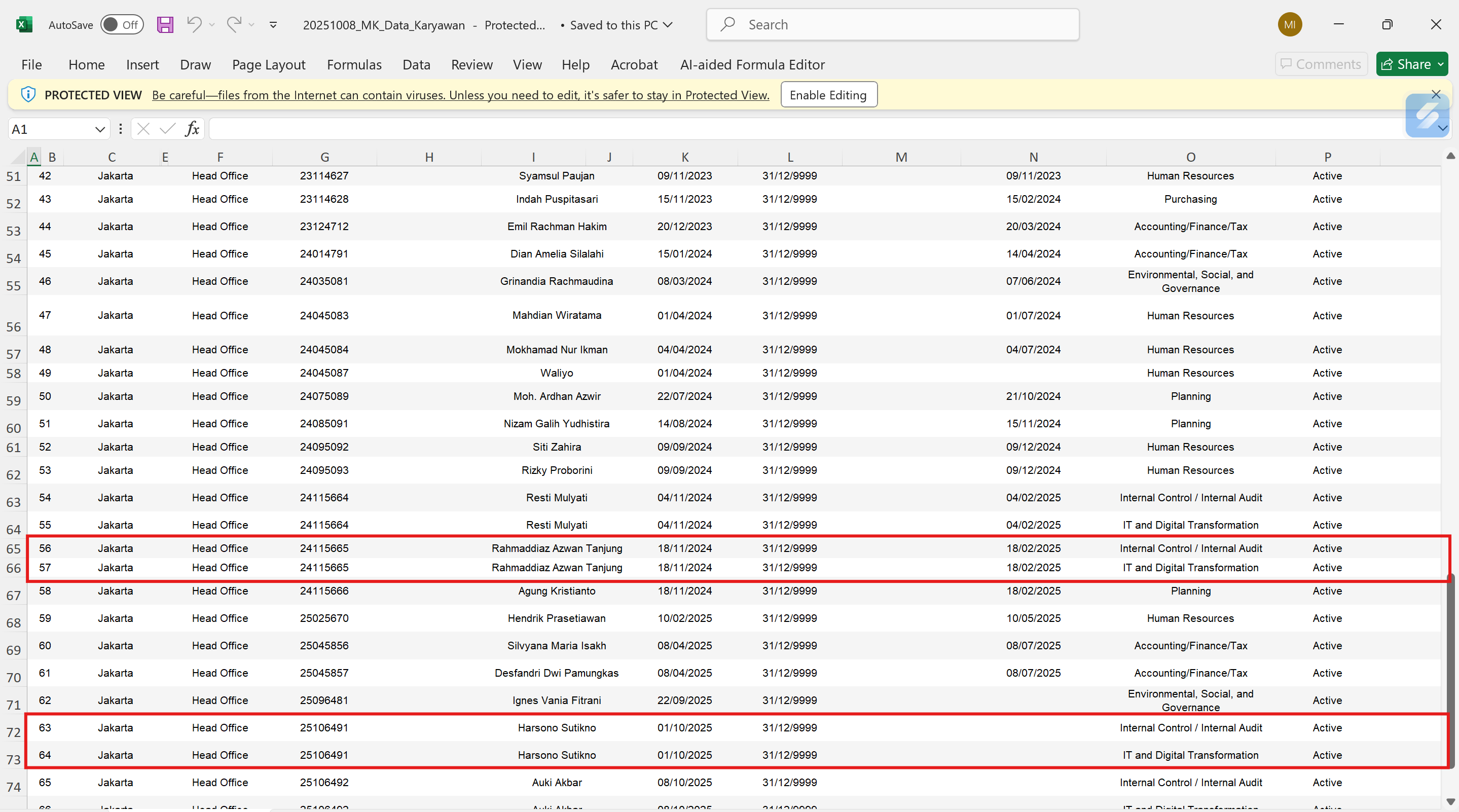Switch to the Page Layout tab
This screenshot has width=1459, height=812.
pyautogui.click(x=269, y=64)
